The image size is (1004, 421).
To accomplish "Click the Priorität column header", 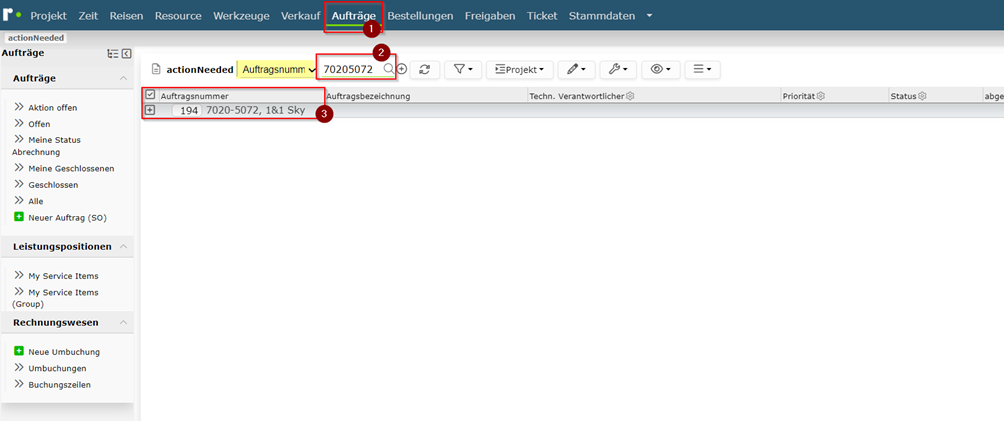I will (x=798, y=96).
